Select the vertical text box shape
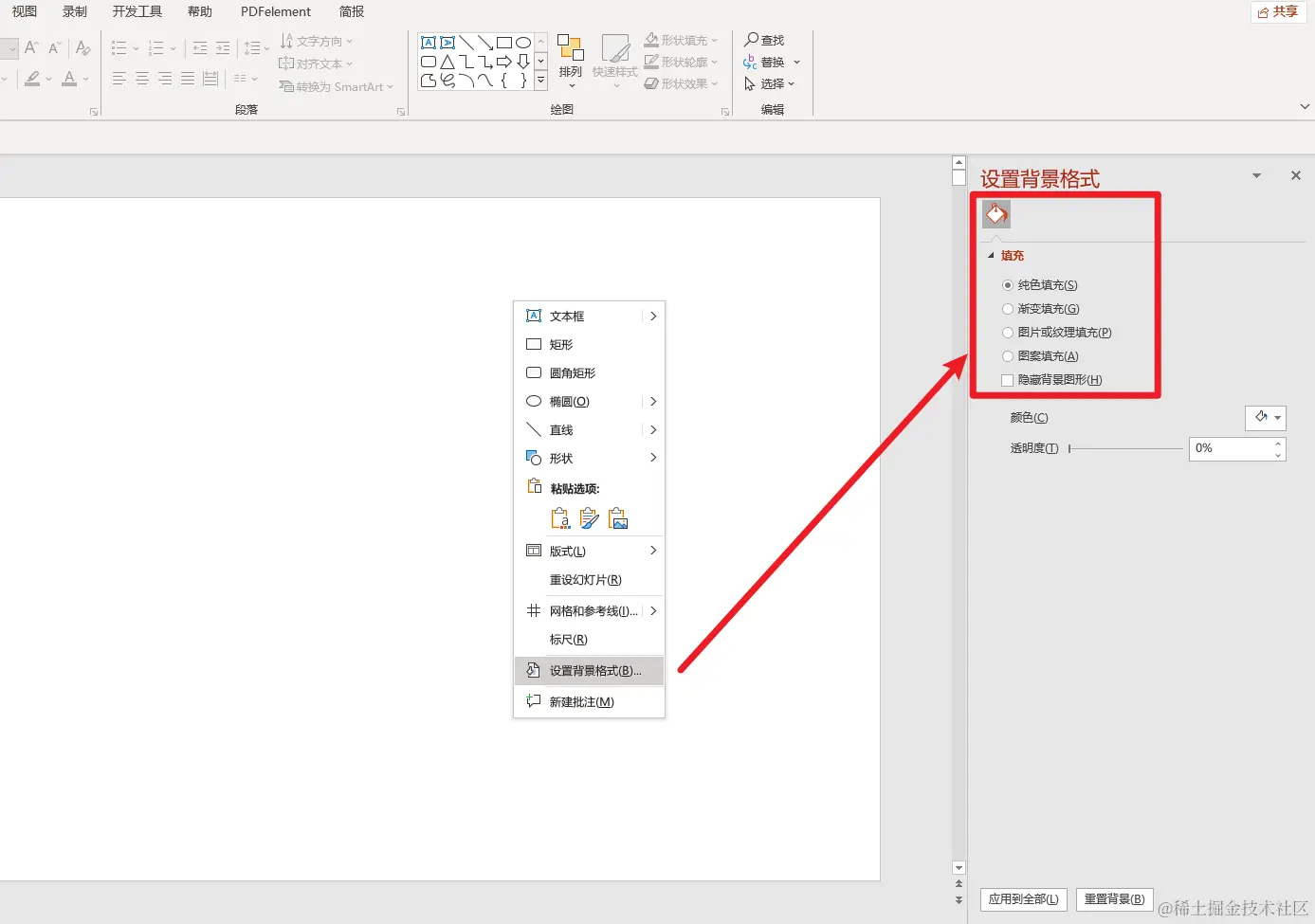Screen dimensions: 1315x924 click(447, 43)
